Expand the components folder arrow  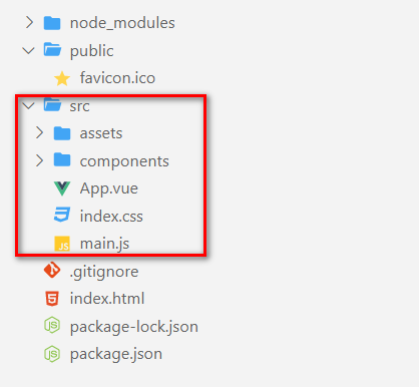click(40, 161)
